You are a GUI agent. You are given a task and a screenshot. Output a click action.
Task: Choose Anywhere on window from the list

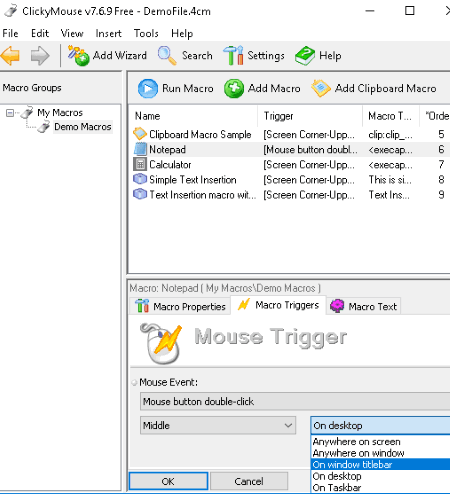pyautogui.click(x=380, y=453)
